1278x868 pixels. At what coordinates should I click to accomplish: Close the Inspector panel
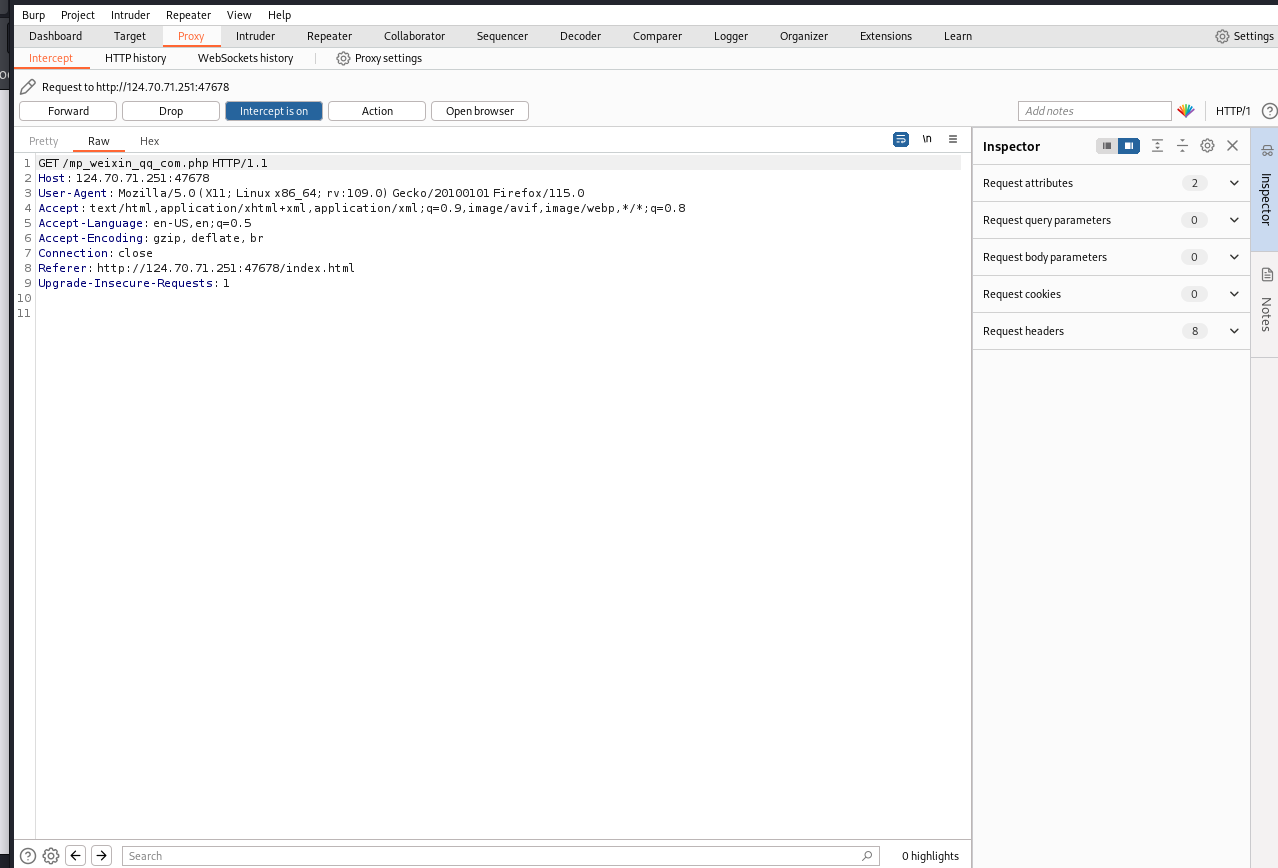(x=1232, y=146)
